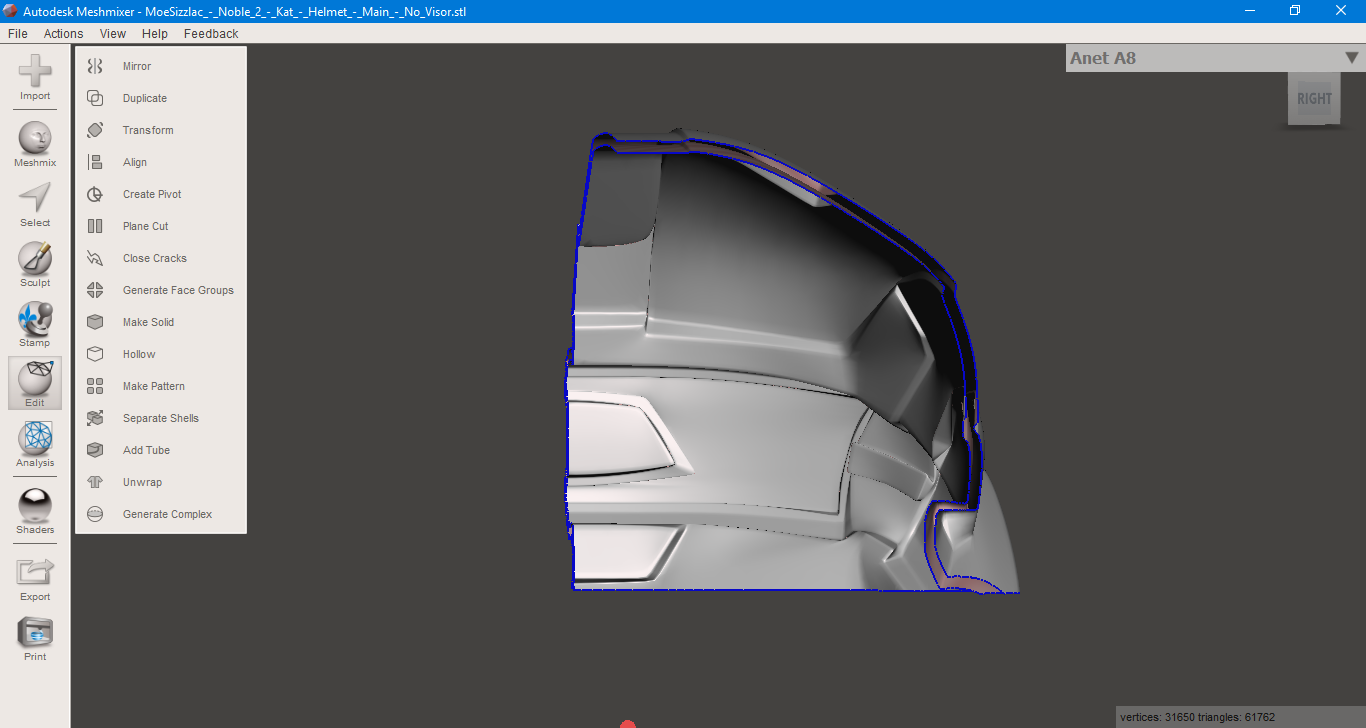Open the View menu
Screen dimensions: 1366x728
[x=113, y=33]
